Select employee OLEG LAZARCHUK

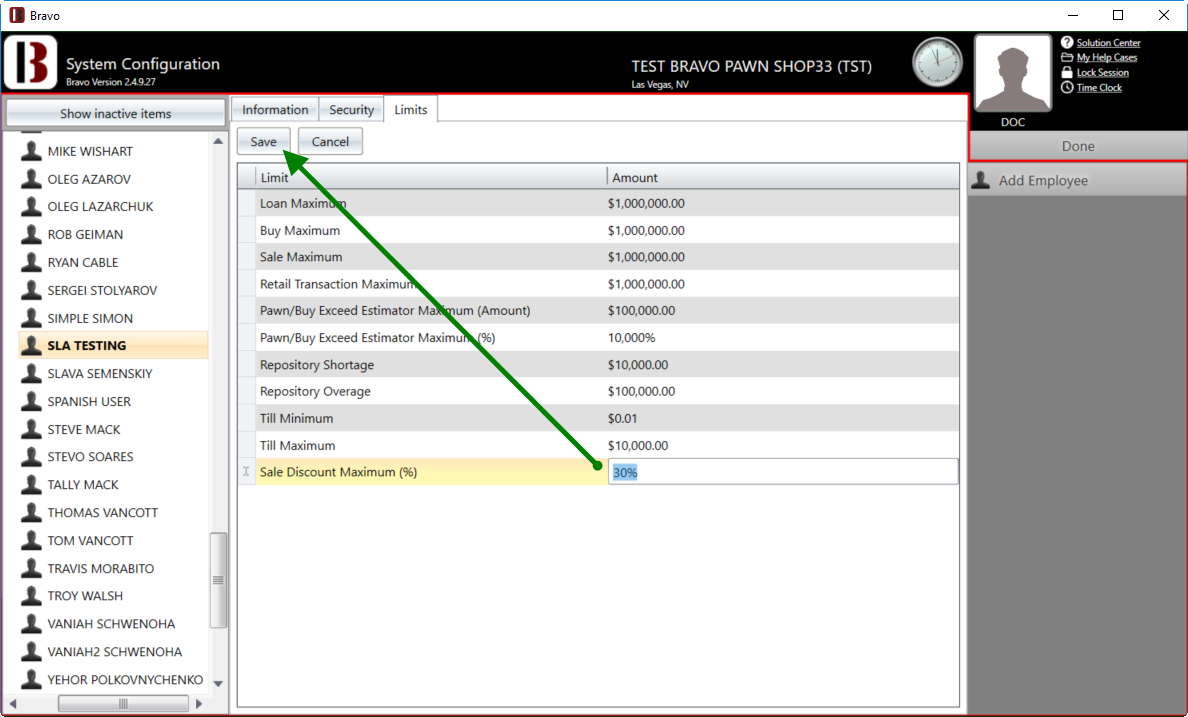[100, 206]
